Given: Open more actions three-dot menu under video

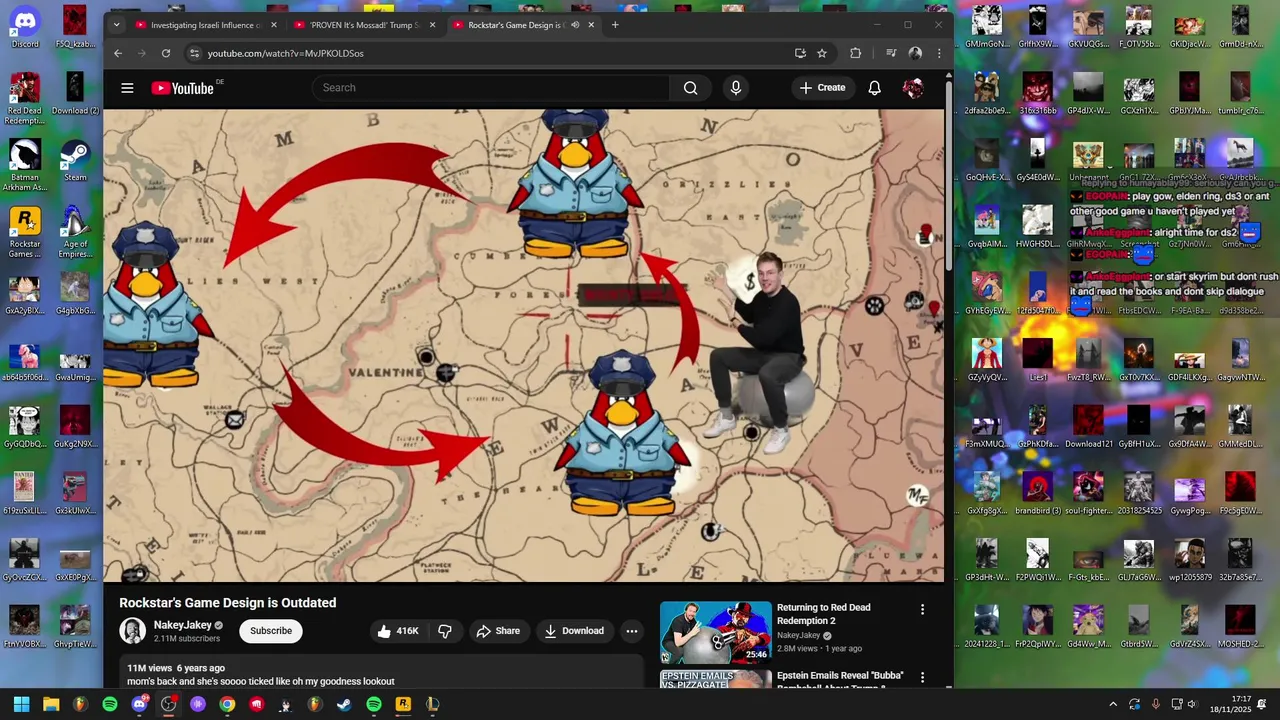Looking at the screenshot, I should (x=631, y=631).
